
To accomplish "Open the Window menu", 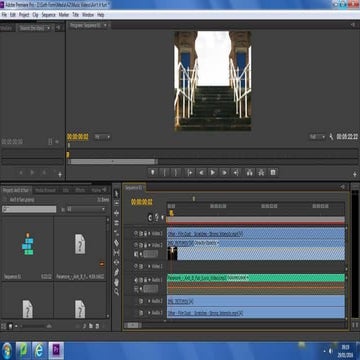I will [x=88, y=15].
